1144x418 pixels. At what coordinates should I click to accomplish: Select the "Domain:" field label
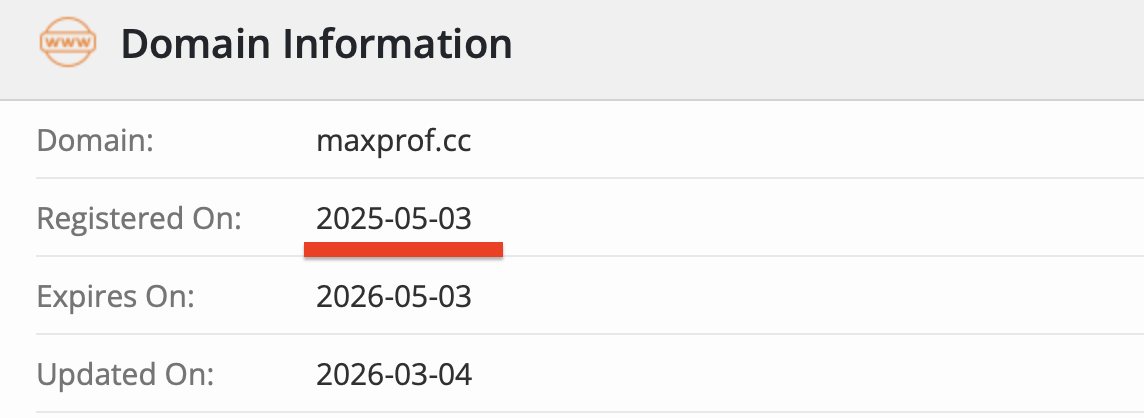(x=95, y=140)
